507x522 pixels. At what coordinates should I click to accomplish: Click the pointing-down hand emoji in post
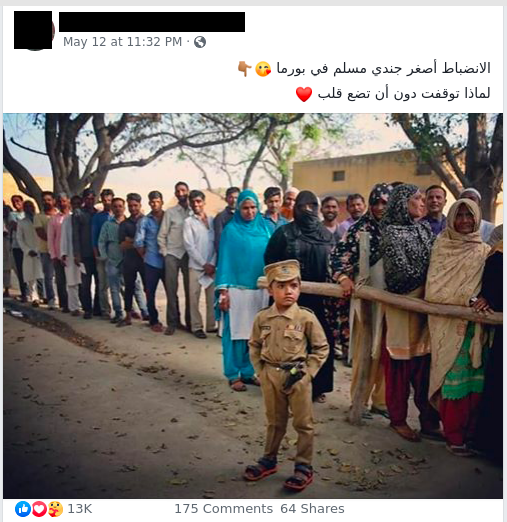(244, 69)
